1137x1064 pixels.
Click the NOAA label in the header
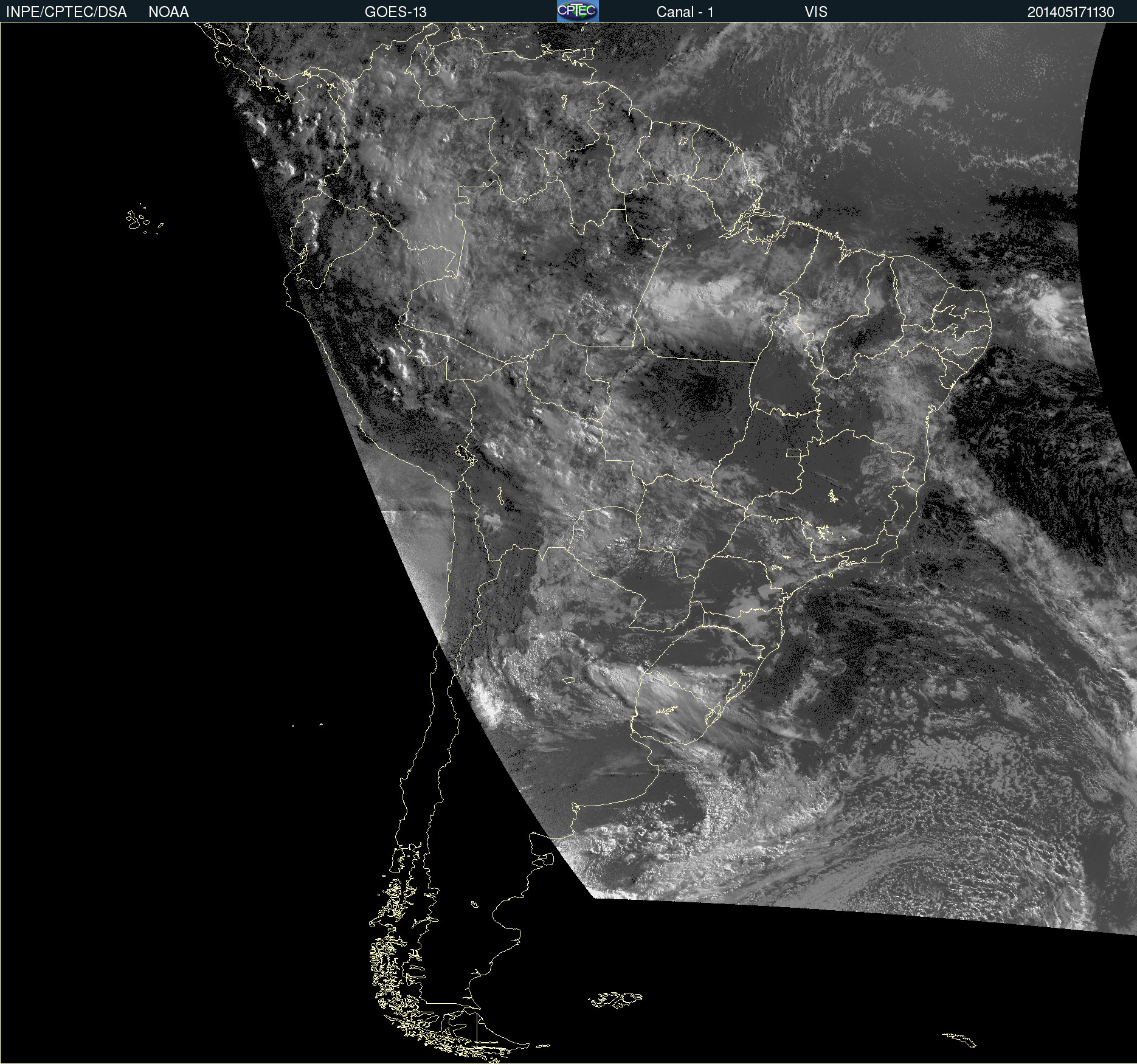click(168, 12)
